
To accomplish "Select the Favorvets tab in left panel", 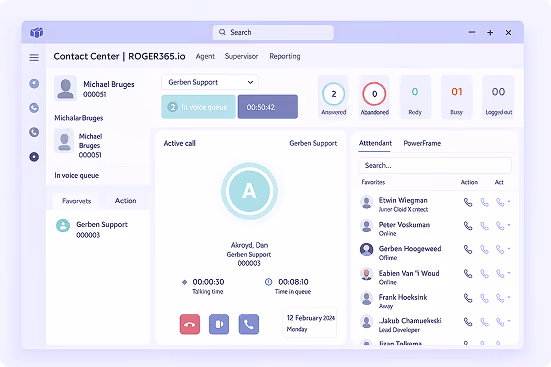I will tap(77, 201).
